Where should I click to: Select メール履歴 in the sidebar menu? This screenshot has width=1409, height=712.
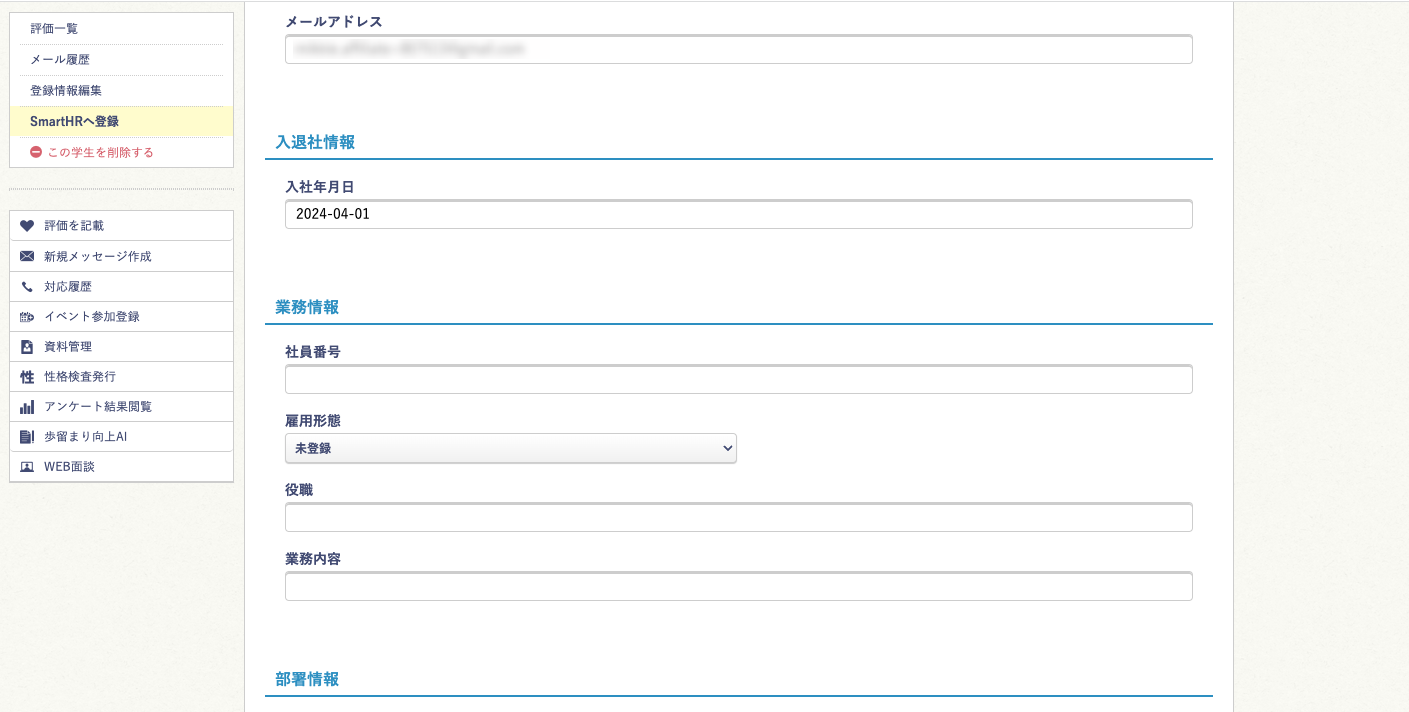pos(60,60)
